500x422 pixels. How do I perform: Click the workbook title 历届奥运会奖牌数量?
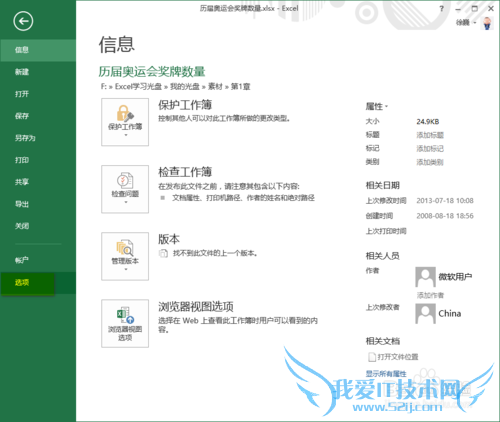[x=152, y=71]
